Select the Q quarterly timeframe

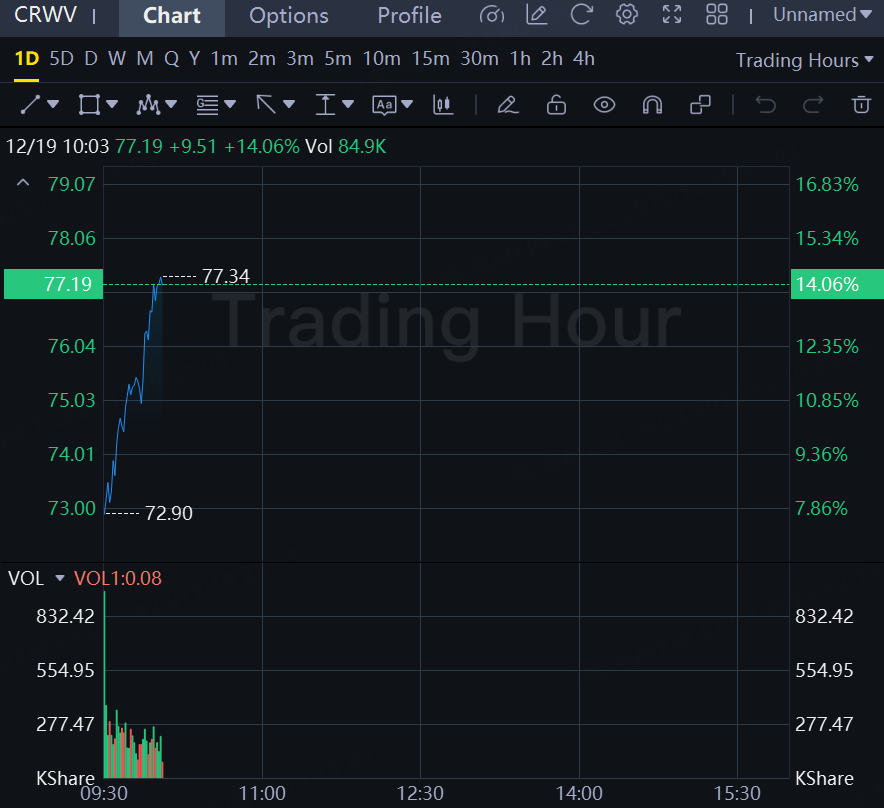(171, 59)
